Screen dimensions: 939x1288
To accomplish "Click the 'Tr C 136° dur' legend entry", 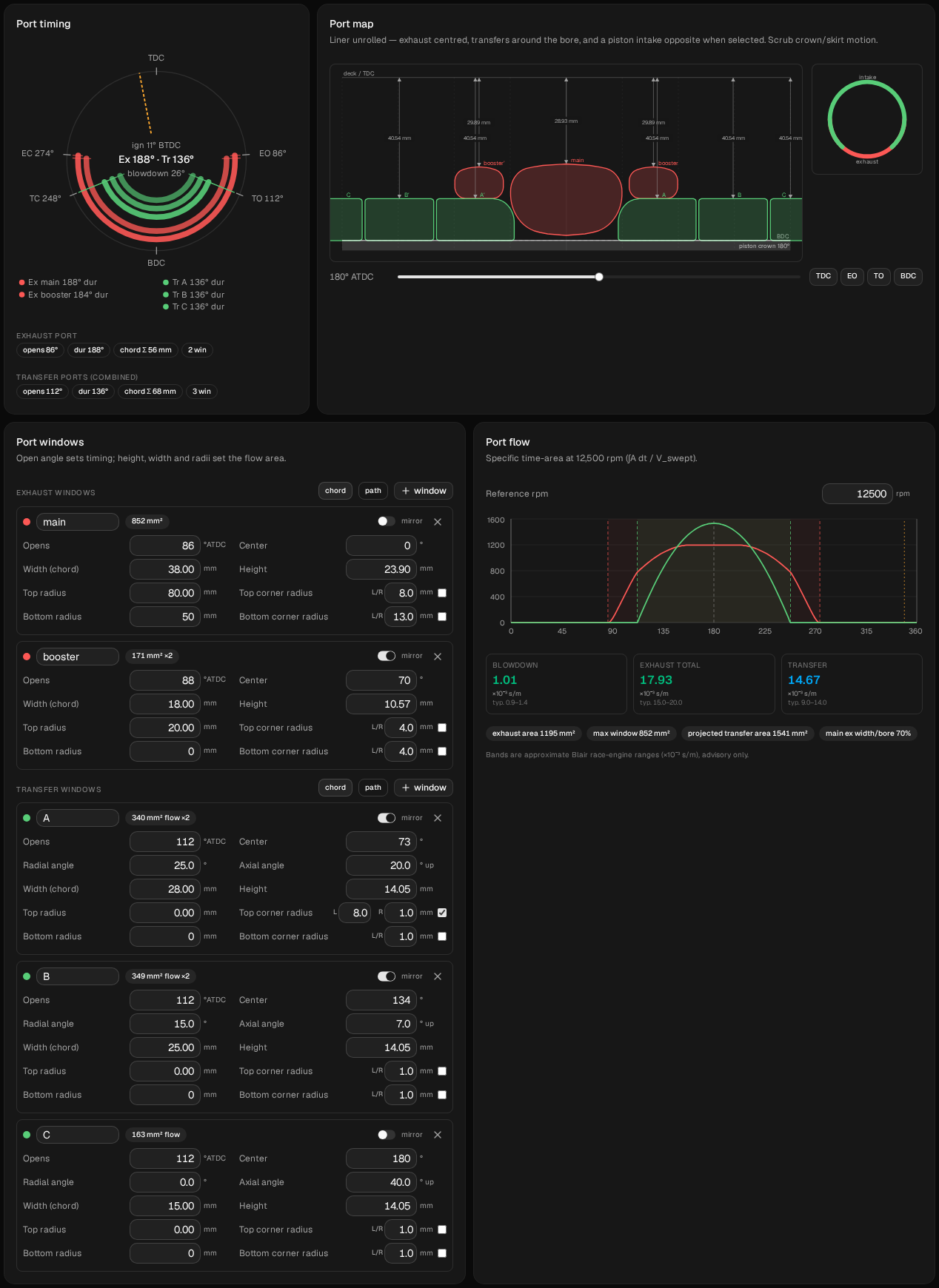I will coord(193,306).
